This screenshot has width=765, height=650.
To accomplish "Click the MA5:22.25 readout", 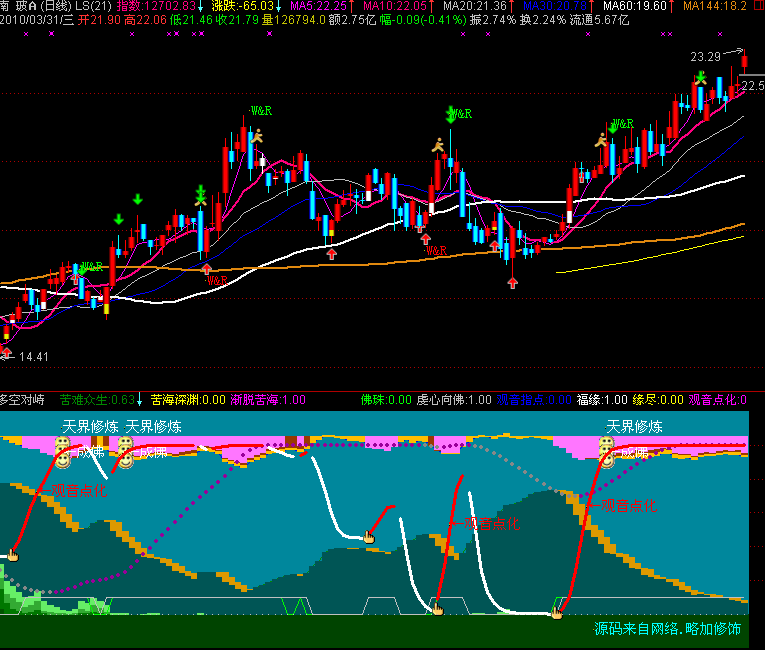I will 318,6.
